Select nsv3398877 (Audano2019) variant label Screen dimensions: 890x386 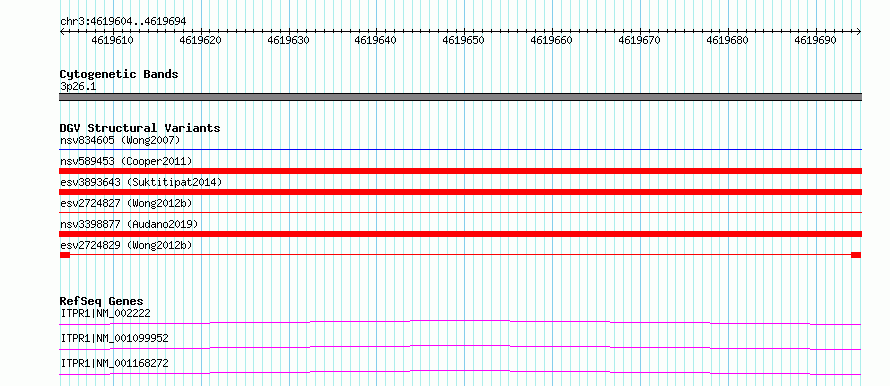[129, 224]
